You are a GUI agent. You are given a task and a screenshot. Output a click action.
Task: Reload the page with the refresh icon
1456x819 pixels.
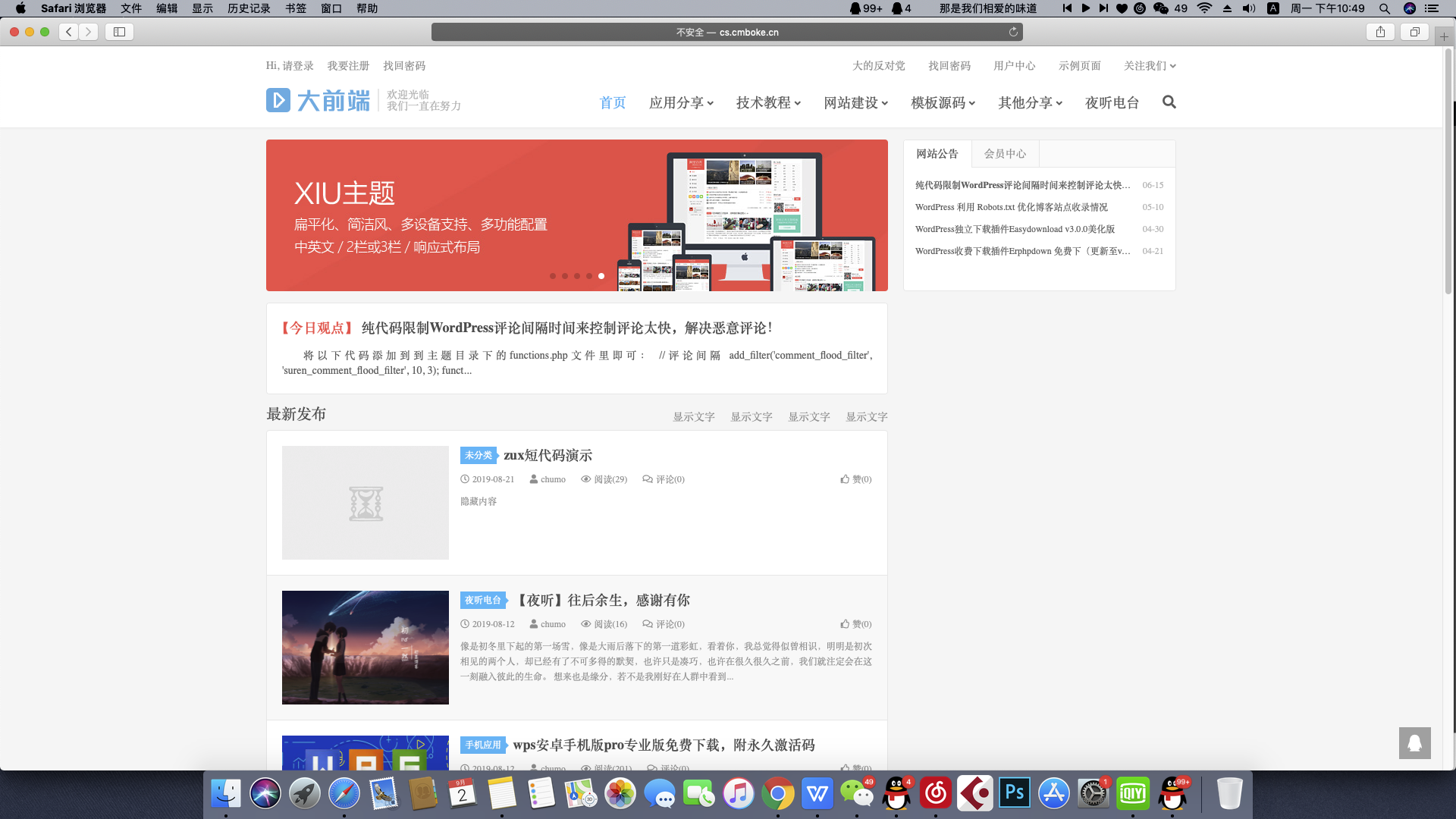pyautogui.click(x=1013, y=32)
